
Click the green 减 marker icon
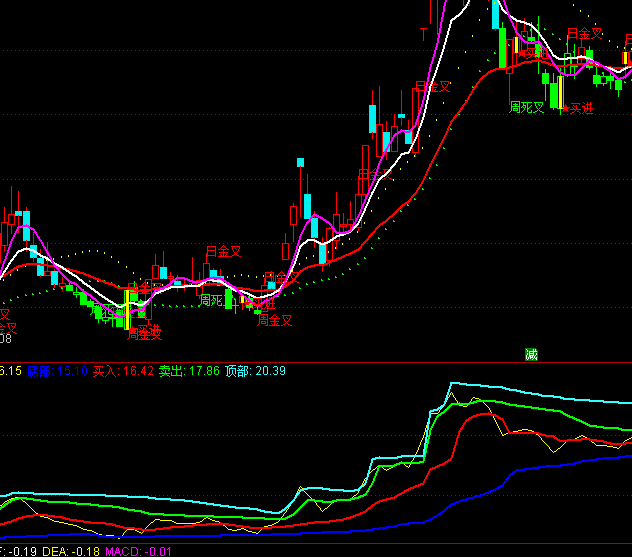tap(531, 353)
